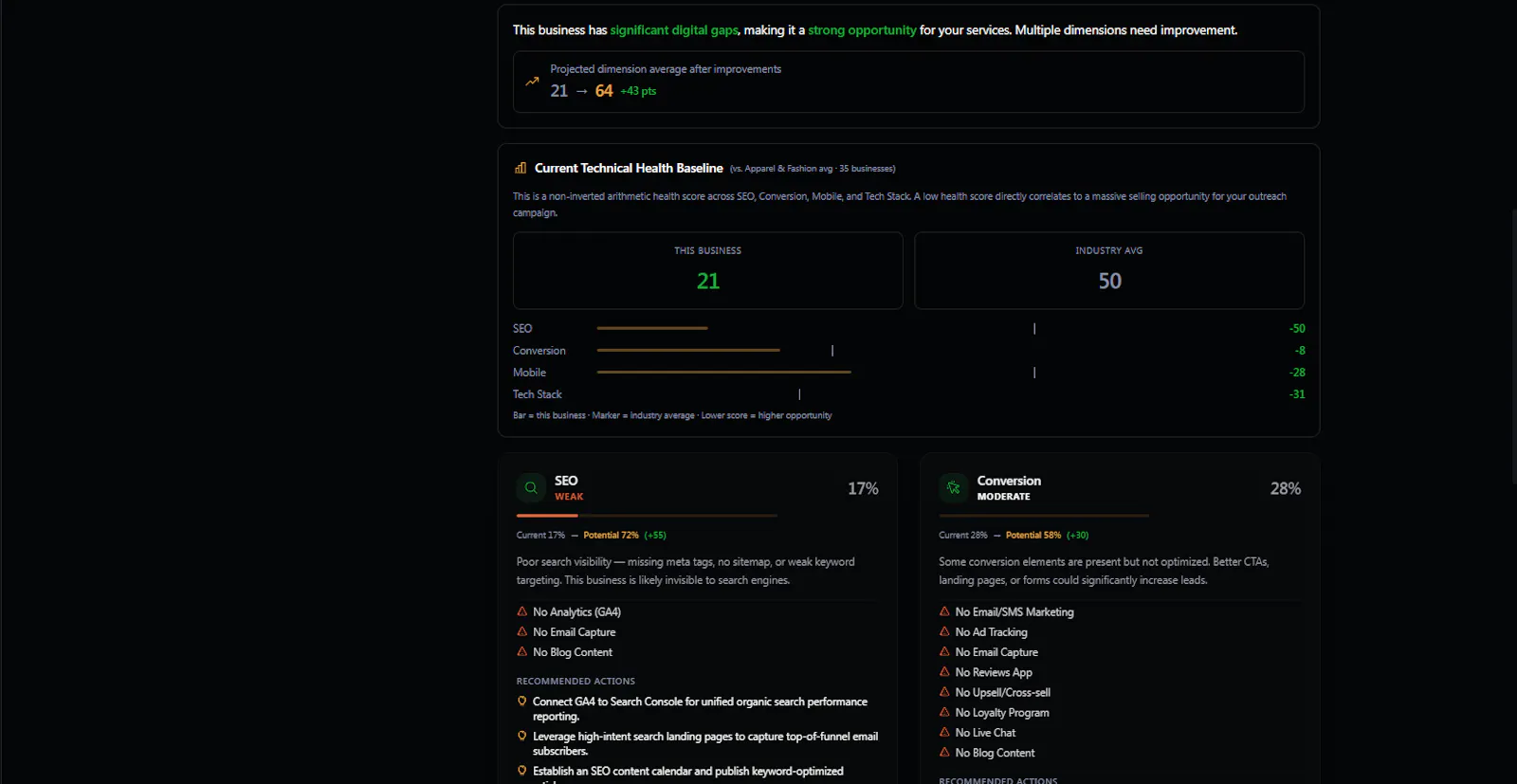The width and height of the screenshot is (1517, 784).
Task: Click the 'Some conversion elements are present' description
Action: (x=1104, y=571)
